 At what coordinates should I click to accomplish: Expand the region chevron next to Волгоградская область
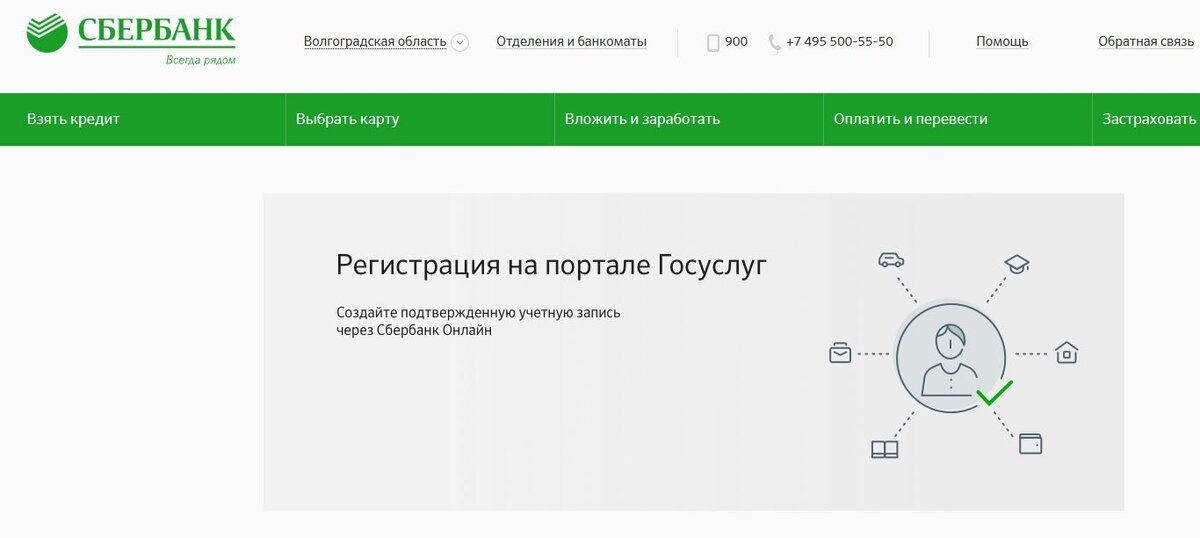point(459,42)
